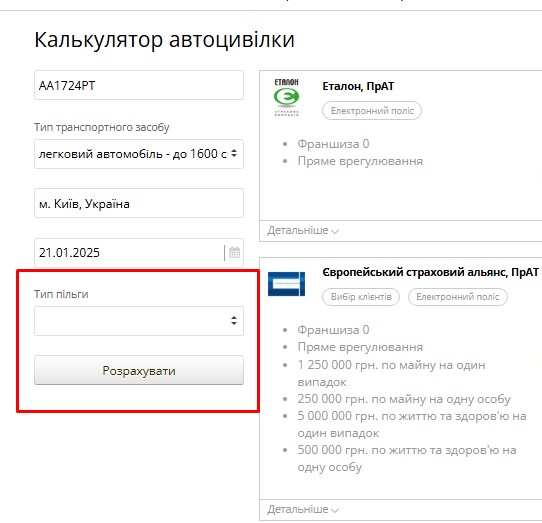Click the arrows on the Тип пільги select
Screen dimensions: 542x523
[x=234, y=320]
